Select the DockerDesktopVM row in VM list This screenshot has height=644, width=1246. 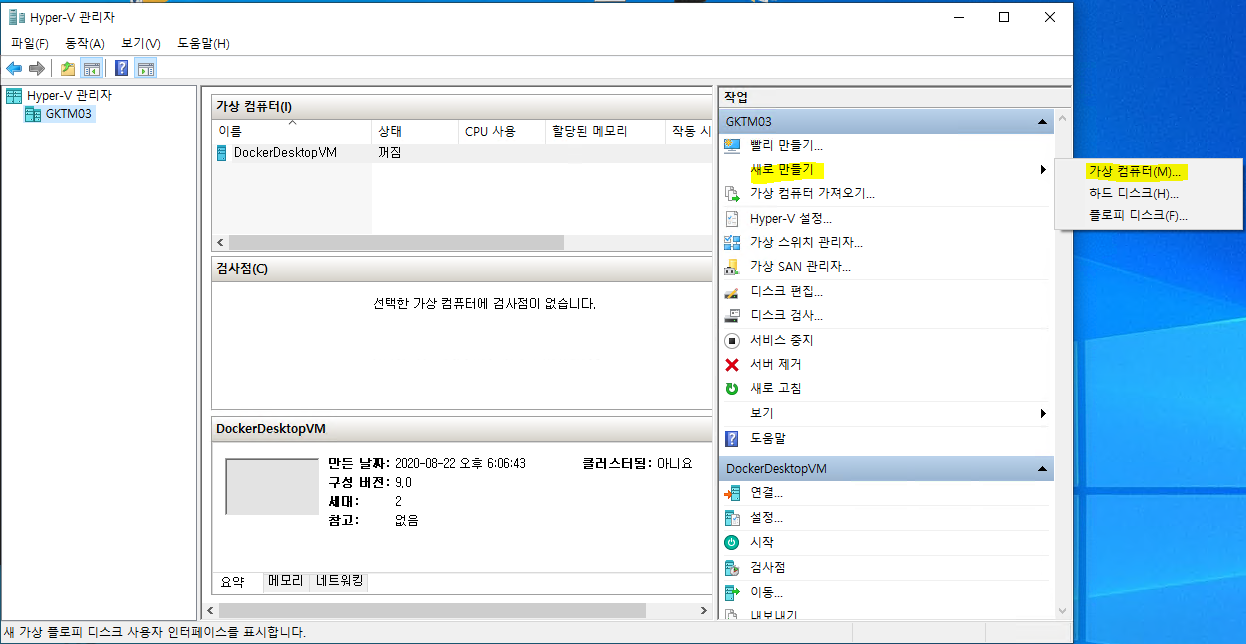[462, 153]
